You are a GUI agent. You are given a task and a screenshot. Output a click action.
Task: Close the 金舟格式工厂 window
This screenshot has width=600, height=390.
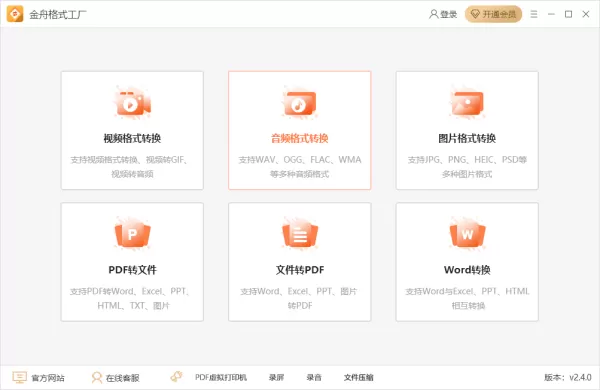tap(586, 14)
